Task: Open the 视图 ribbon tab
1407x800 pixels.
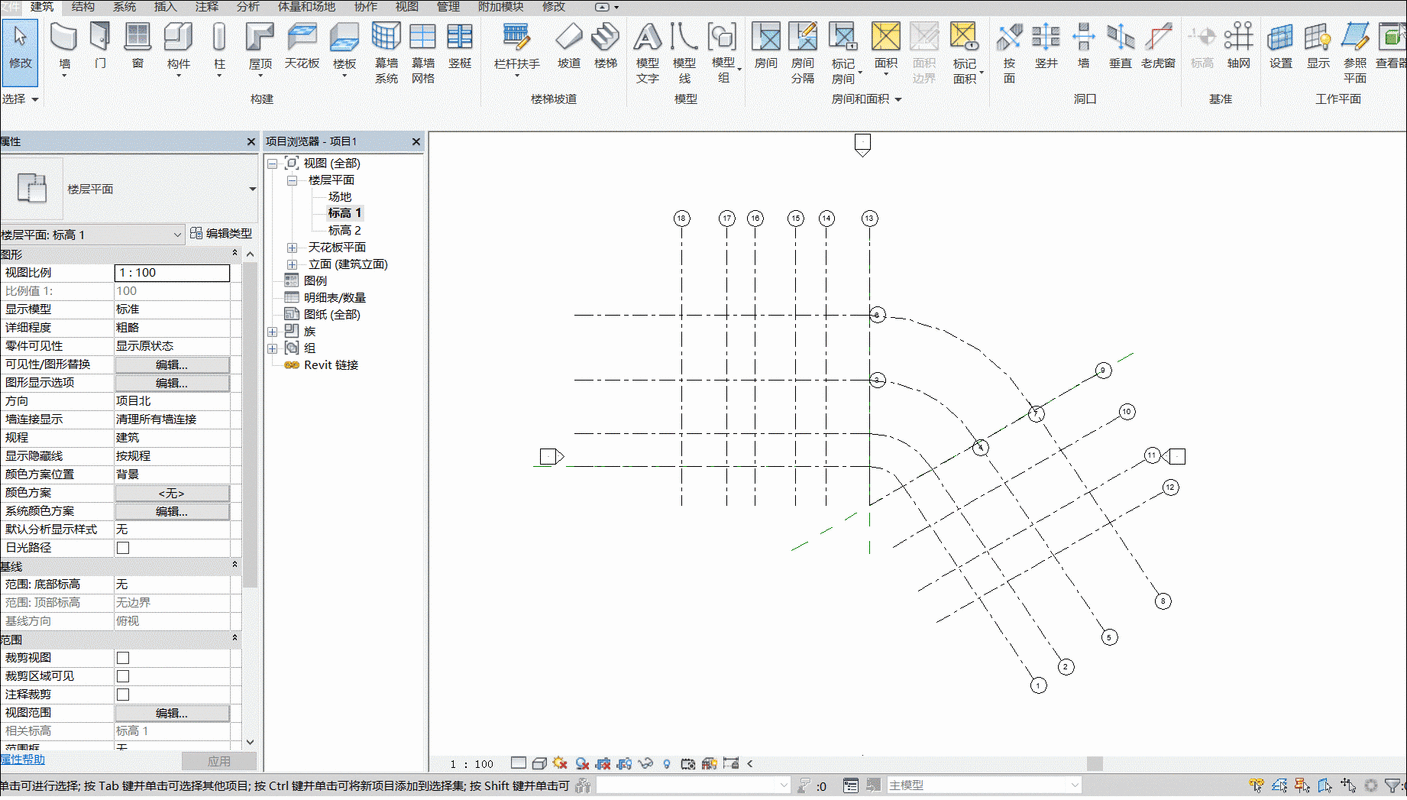Action: coord(407,7)
